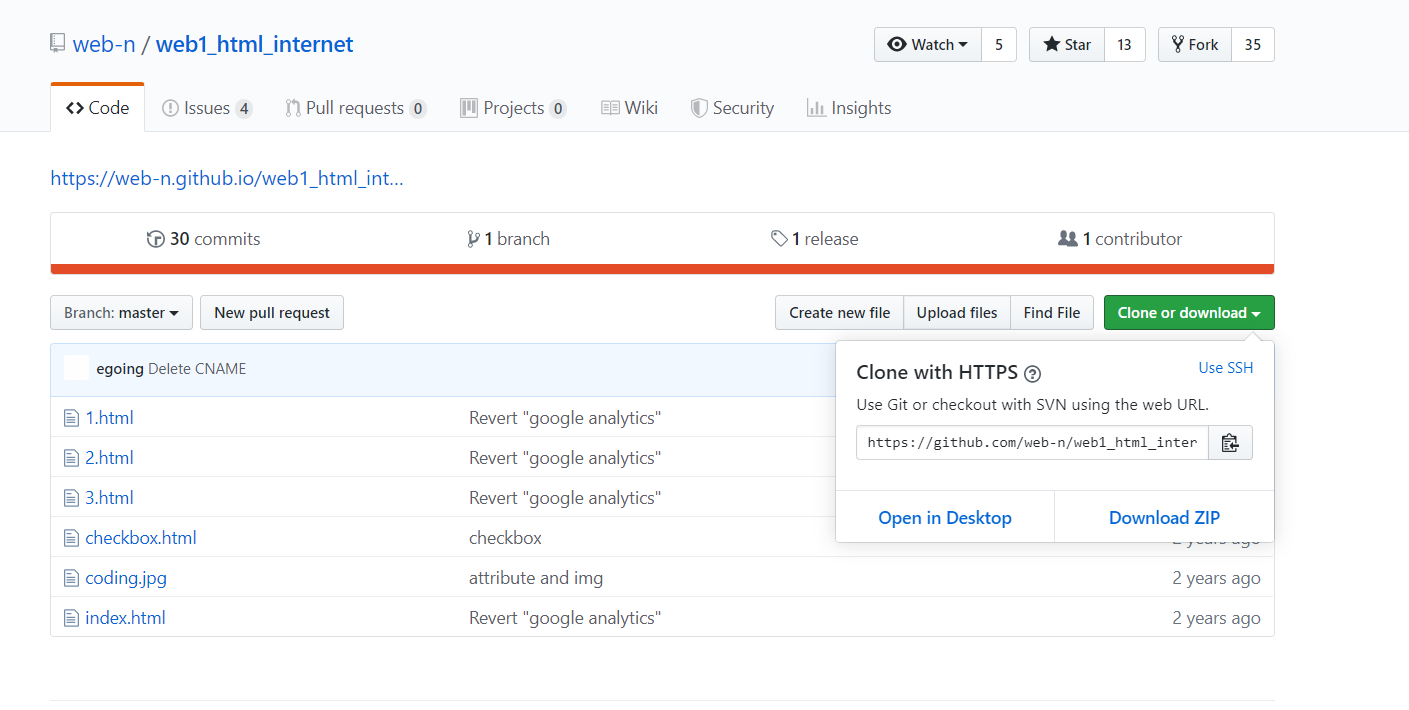This screenshot has width=1409, height=710.
Task: Open the Security tab
Action: click(x=732, y=108)
